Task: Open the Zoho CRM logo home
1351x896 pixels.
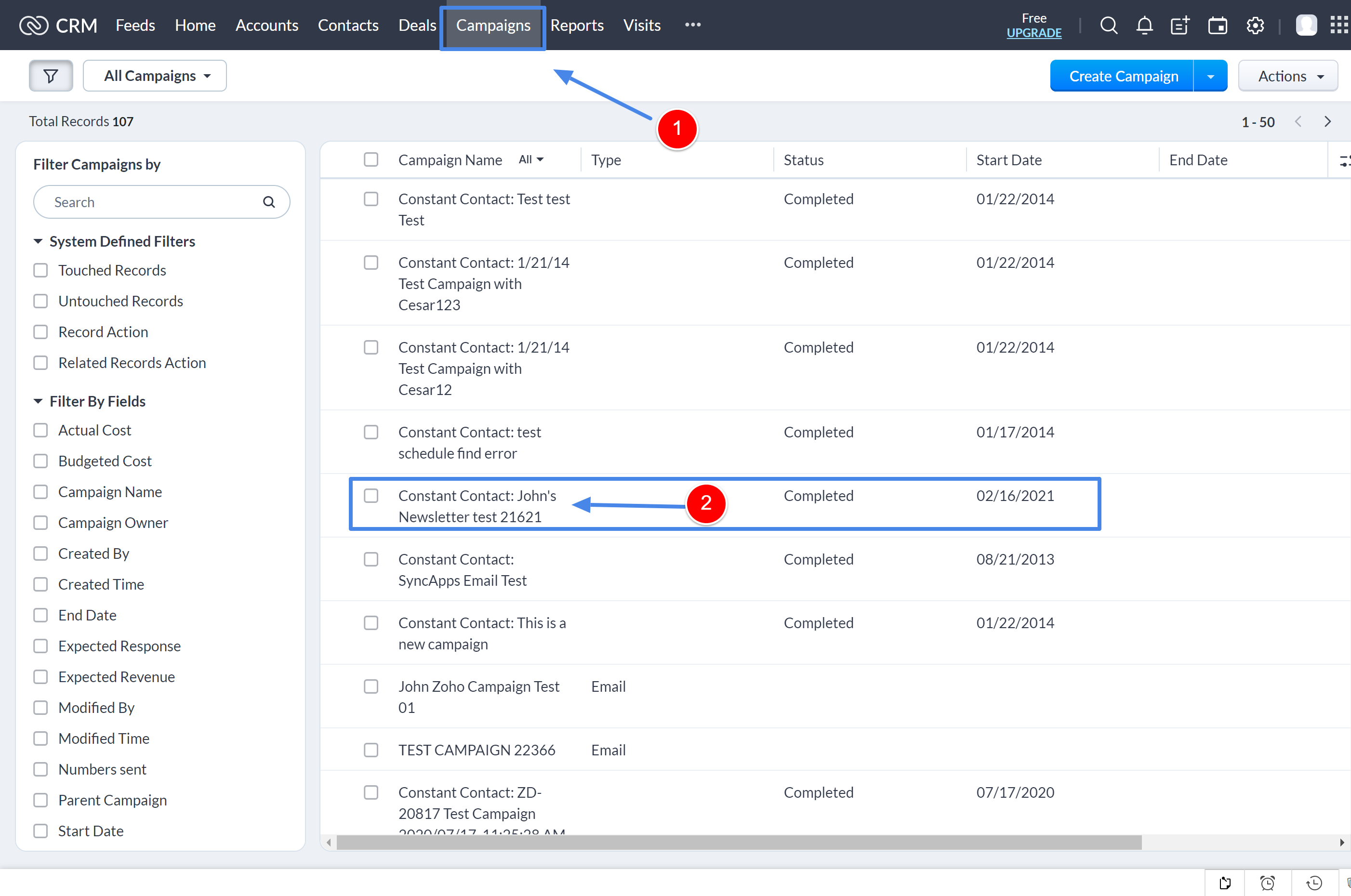Action: pyautogui.click(x=58, y=25)
